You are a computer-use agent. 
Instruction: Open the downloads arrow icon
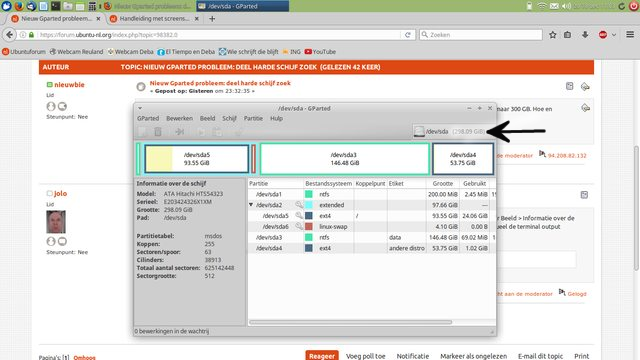click(x=585, y=35)
